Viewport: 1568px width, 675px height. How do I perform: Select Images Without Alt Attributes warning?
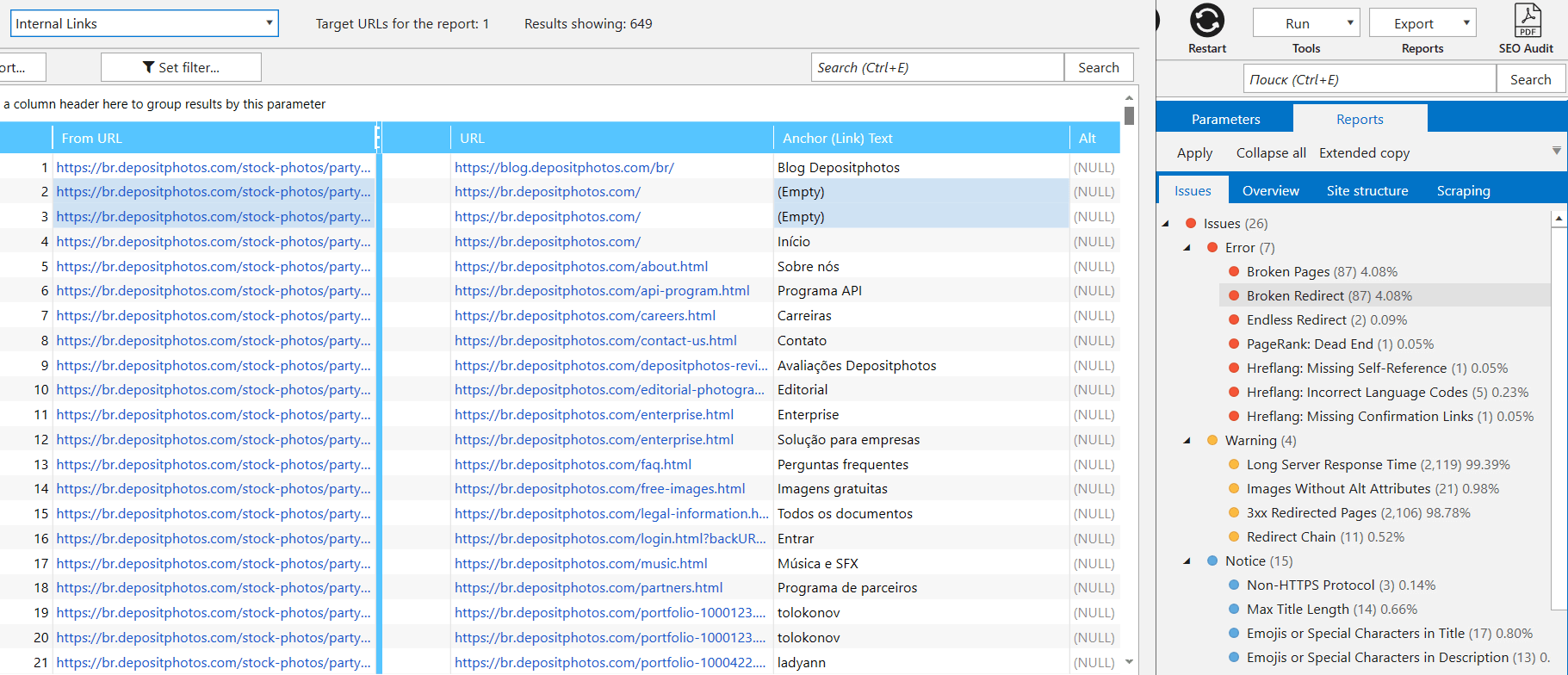[x=1373, y=488]
